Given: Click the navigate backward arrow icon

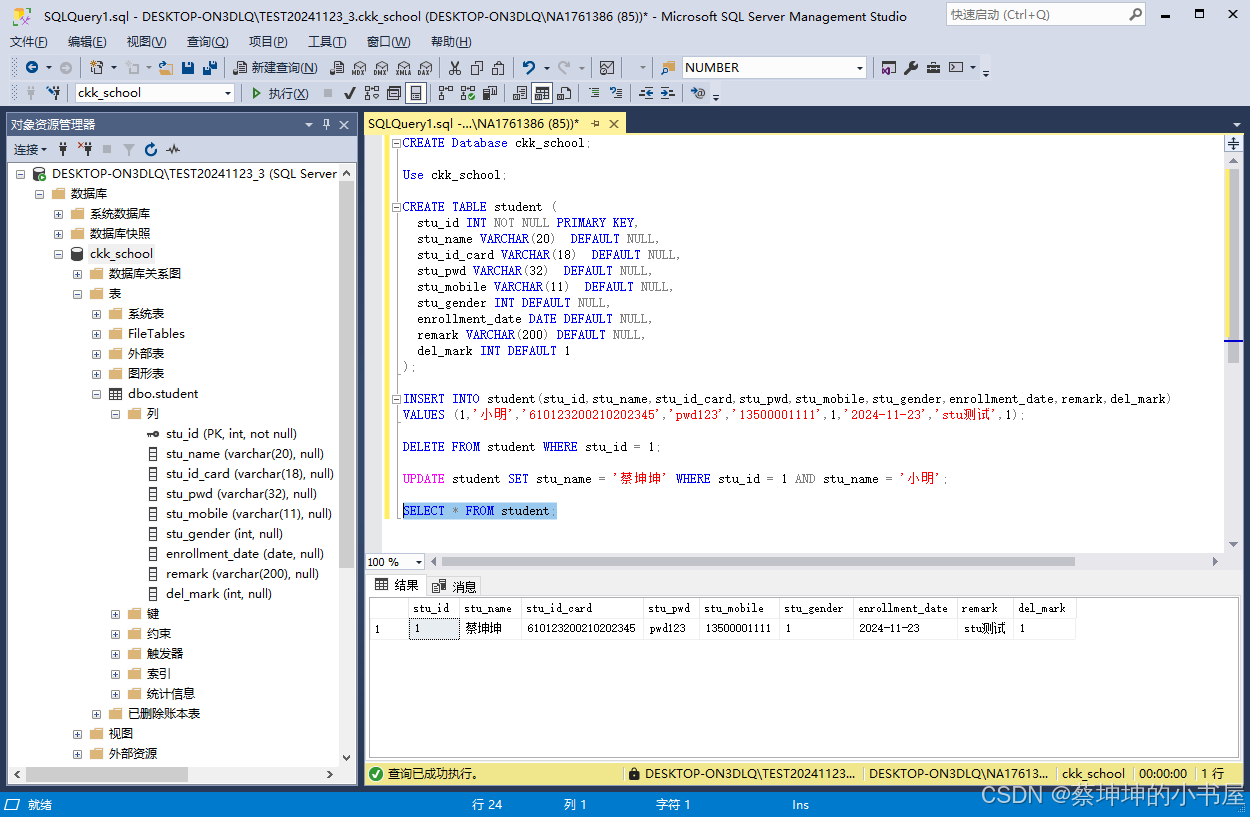Looking at the screenshot, I should tap(32, 68).
